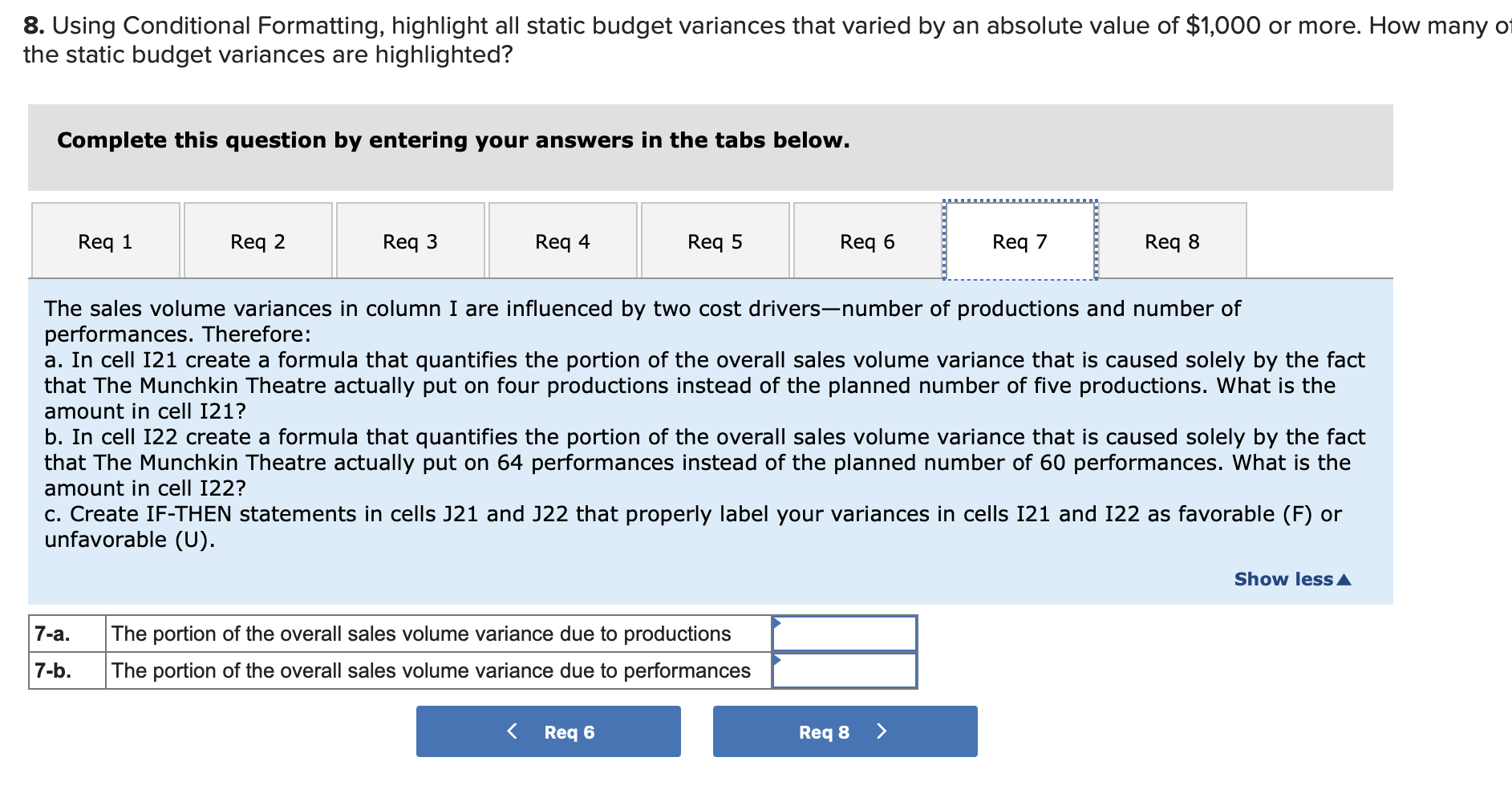Click the 7-a answer input field
The image size is (1512, 810).
click(844, 634)
